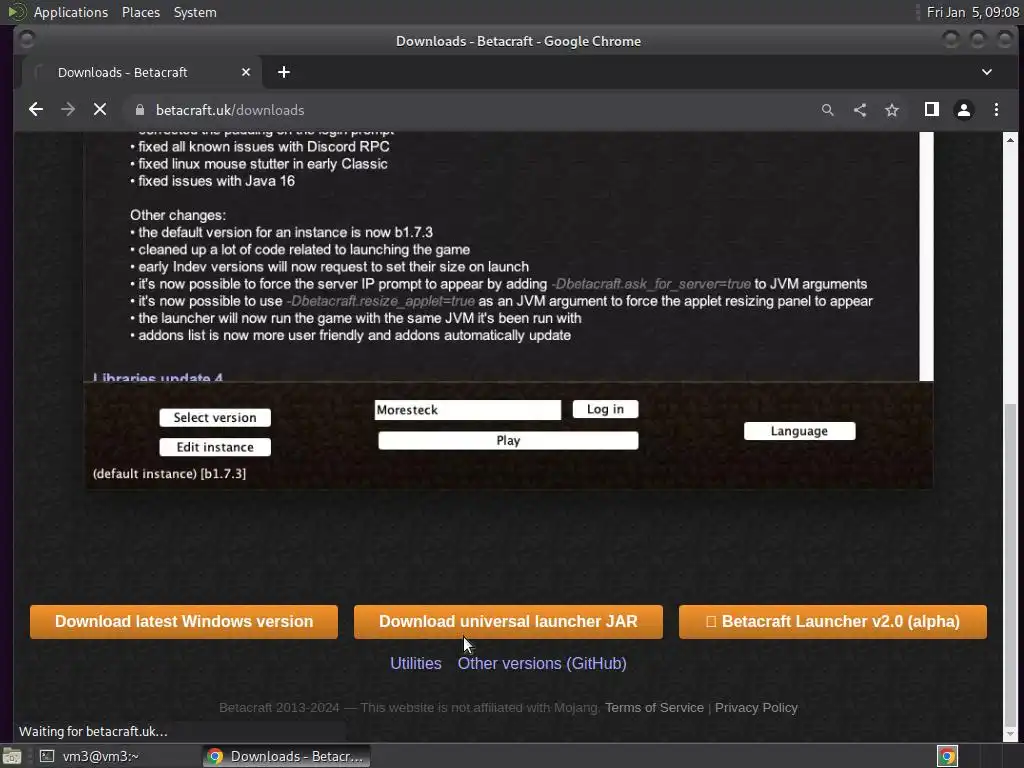Click "-Dbetacraft.resize_applet=true" text
Image resolution: width=1024 pixels, height=768 pixels.
point(380,301)
